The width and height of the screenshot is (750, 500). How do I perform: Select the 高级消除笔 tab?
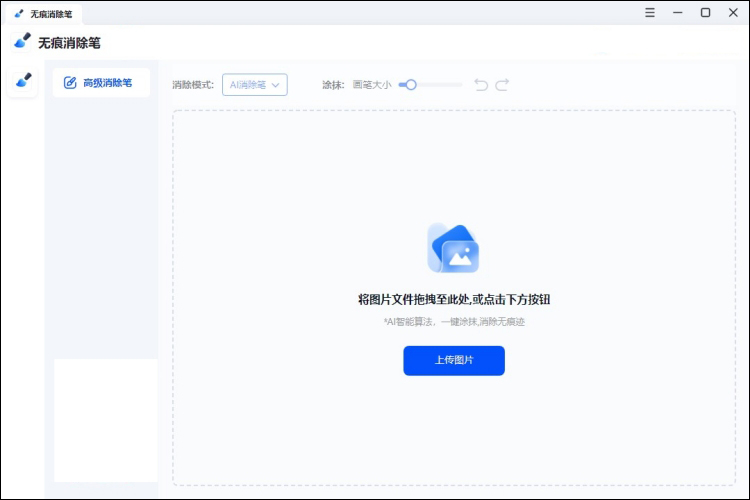click(x=101, y=83)
